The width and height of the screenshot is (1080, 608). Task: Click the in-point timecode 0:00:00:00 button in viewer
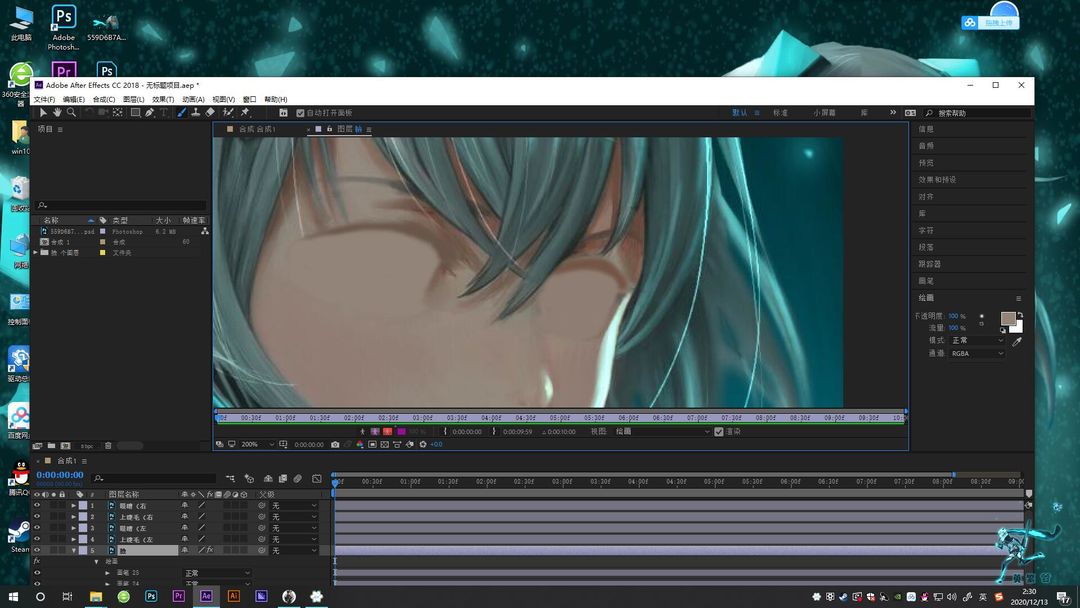[x=467, y=432]
